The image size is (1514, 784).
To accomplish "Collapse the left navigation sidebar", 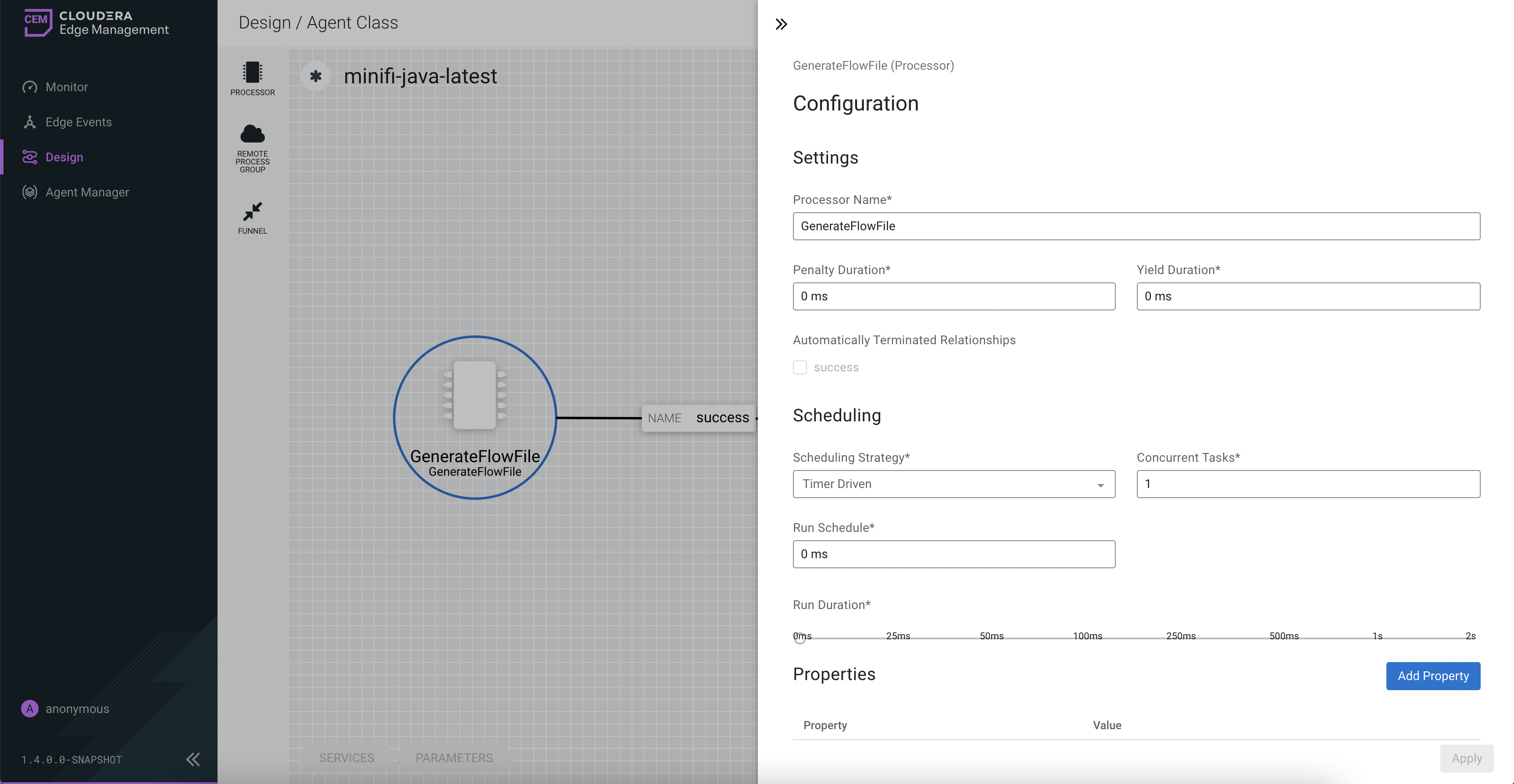I will tap(193, 759).
